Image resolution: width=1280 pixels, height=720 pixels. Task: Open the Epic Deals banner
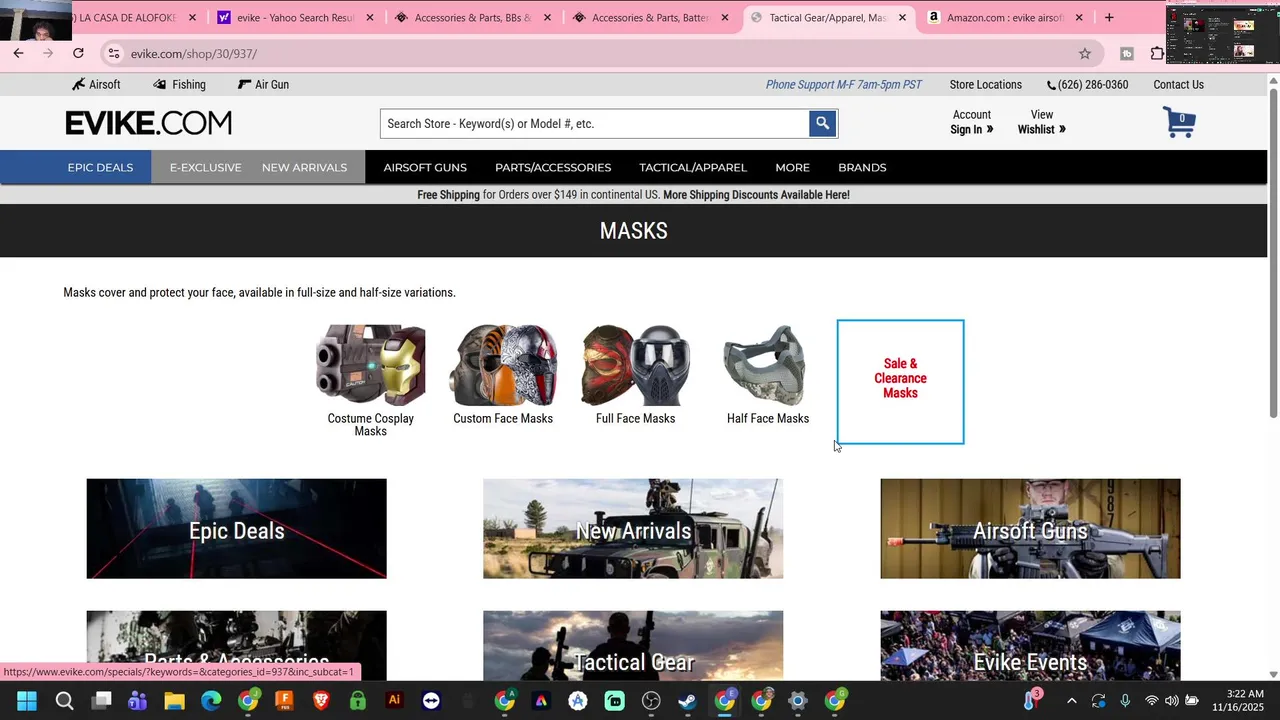[236, 528]
